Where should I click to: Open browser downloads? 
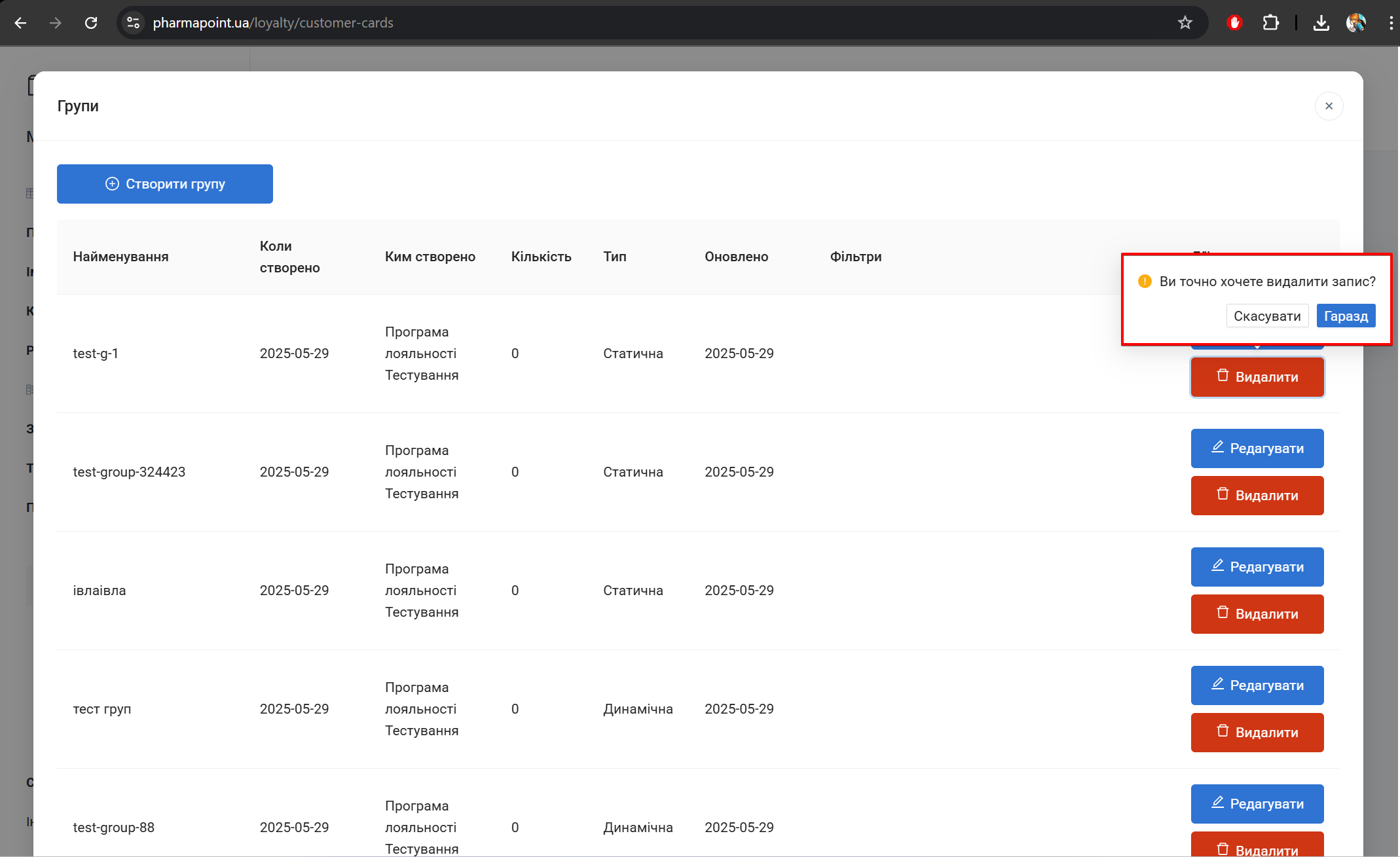click(1321, 23)
